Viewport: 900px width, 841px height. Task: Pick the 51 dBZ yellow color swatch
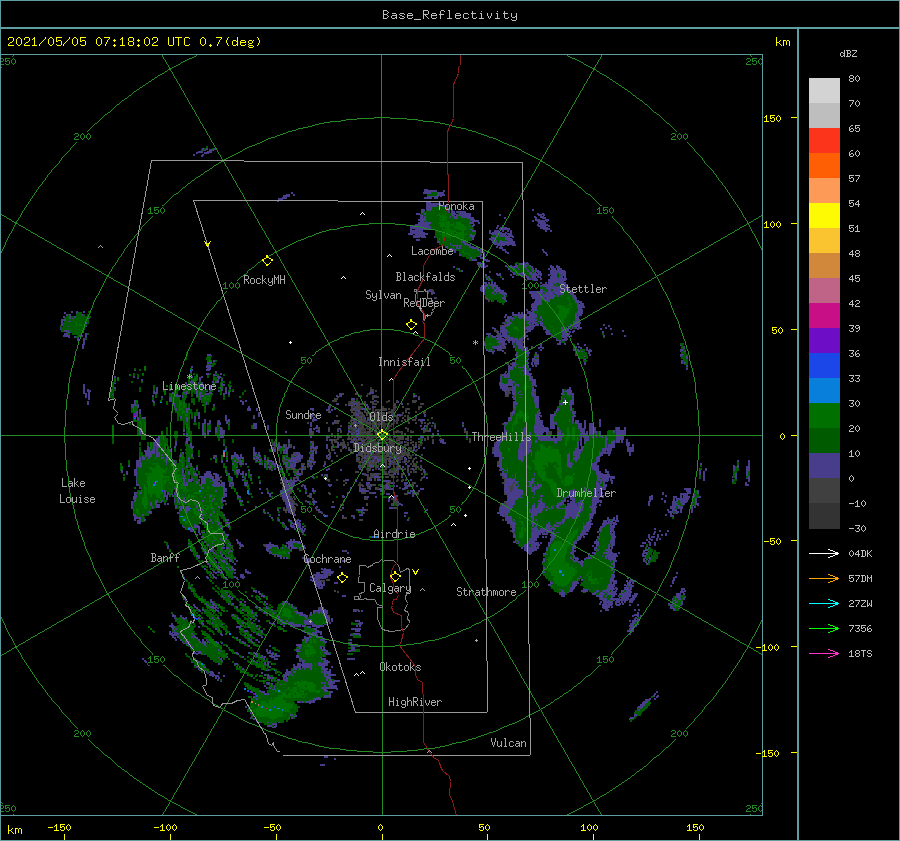pyautogui.click(x=824, y=216)
